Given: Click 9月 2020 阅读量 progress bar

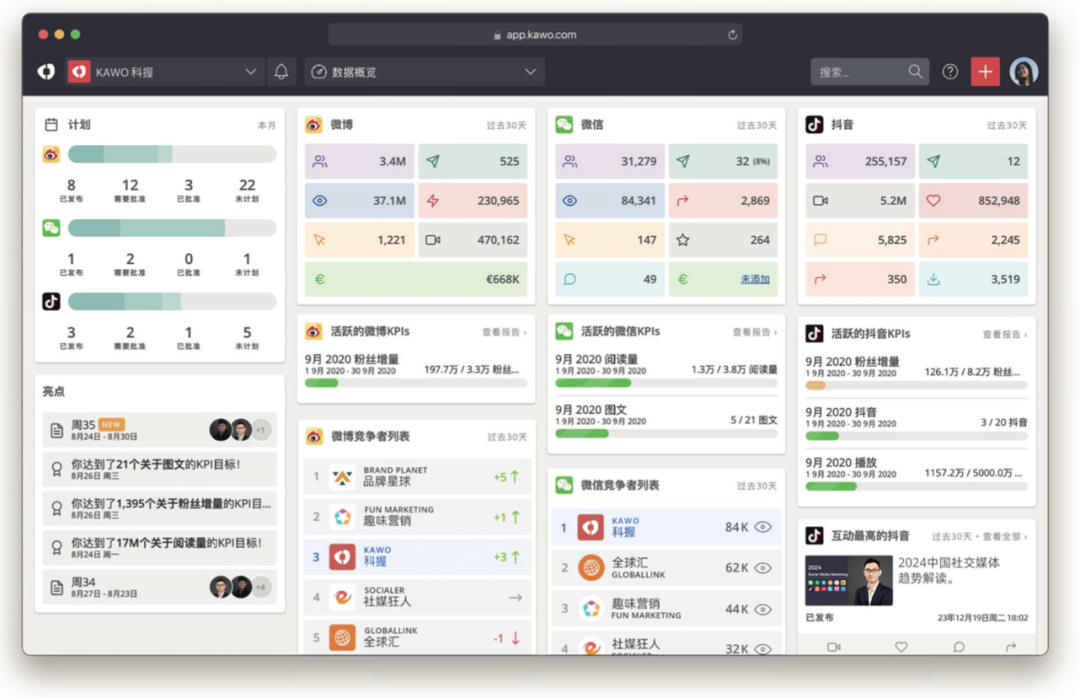Looking at the screenshot, I should [666, 383].
